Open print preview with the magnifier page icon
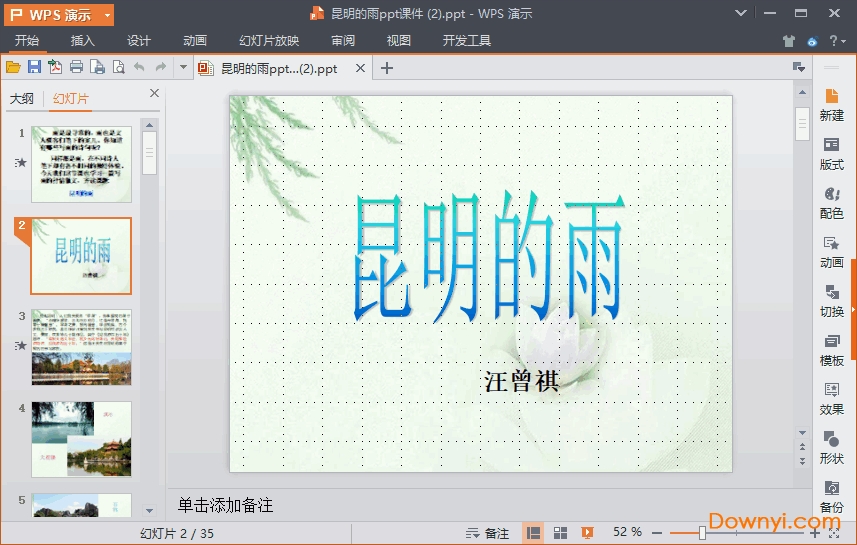The image size is (857, 545). click(118, 67)
